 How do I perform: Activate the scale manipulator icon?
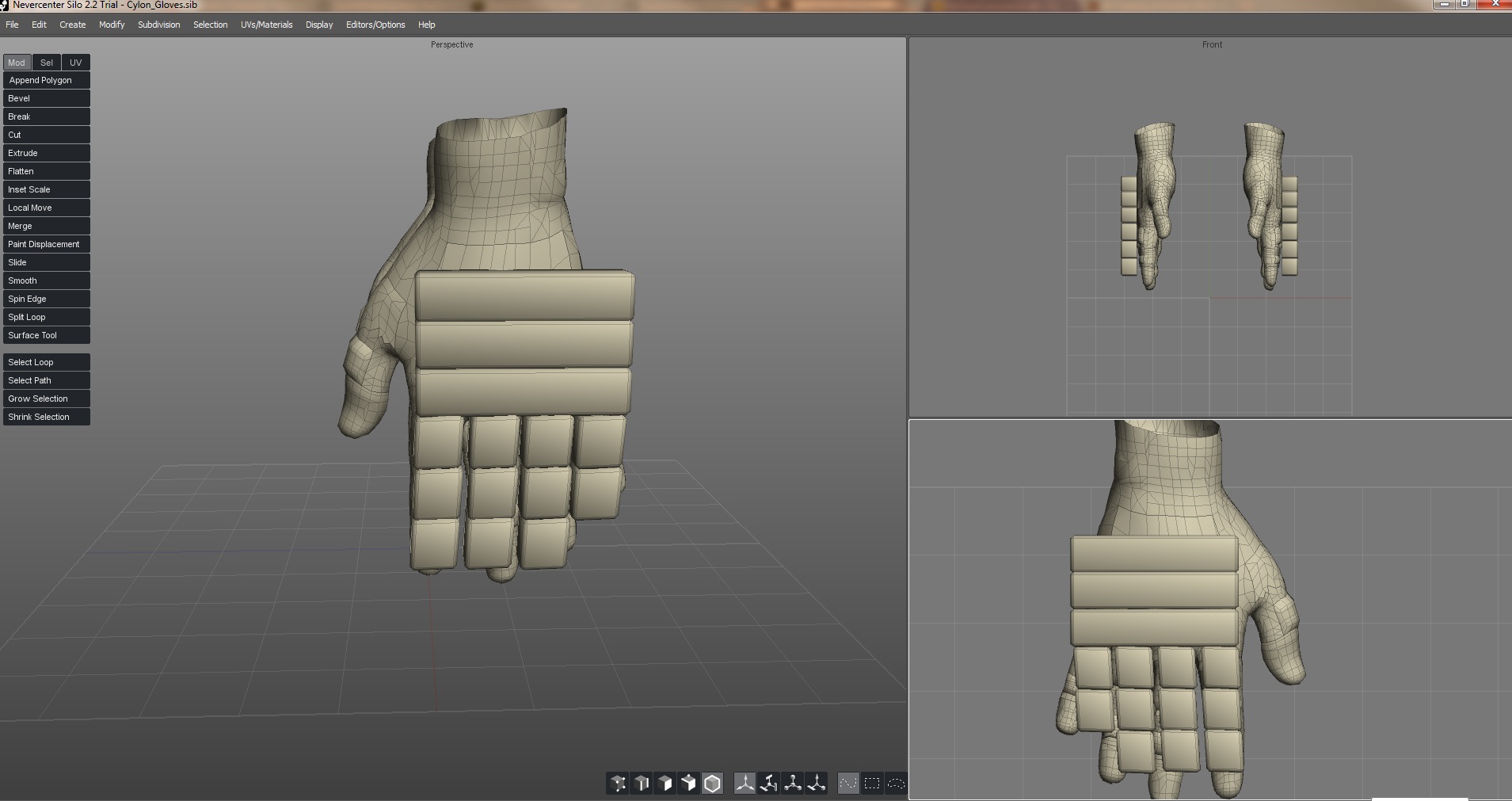[793, 784]
